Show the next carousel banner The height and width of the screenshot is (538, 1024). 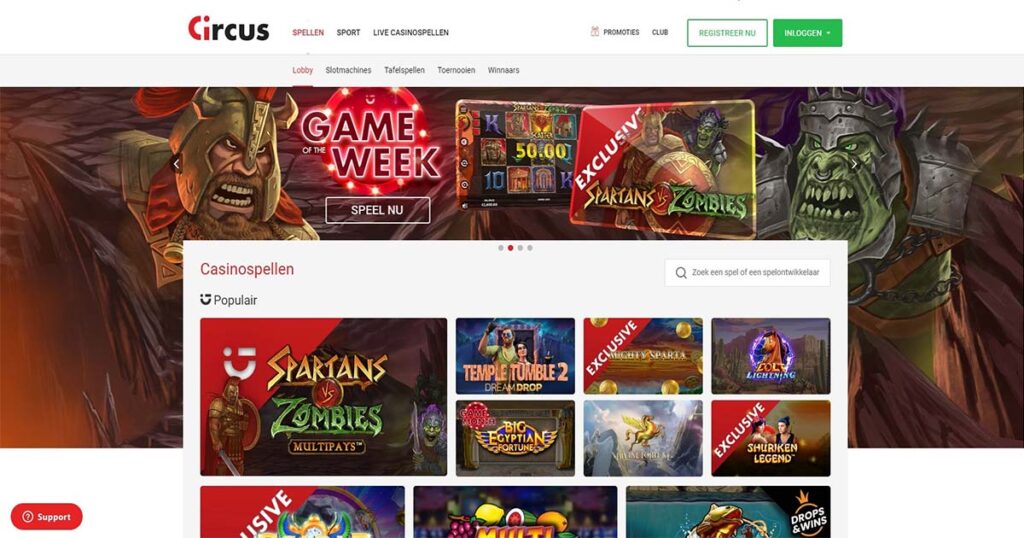(x=854, y=164)
